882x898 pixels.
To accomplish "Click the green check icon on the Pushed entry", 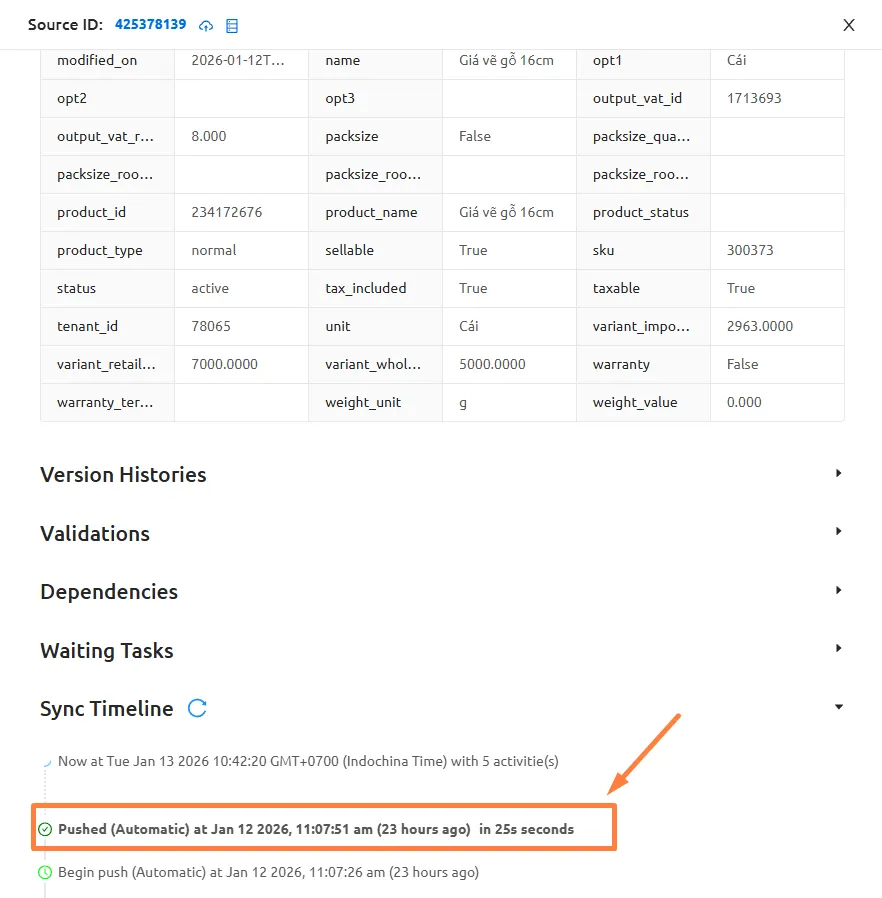I will 44,829.
